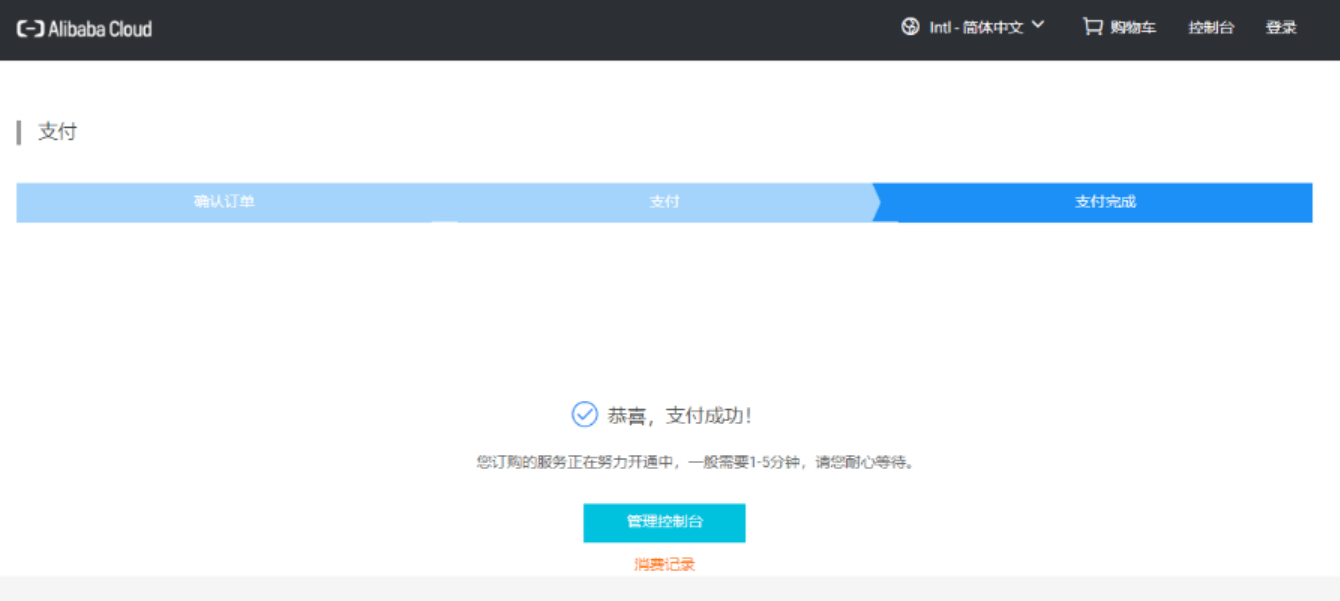The image size is (1340, 601).
Task: Click the globe icon in header
Action: pyautogui.click(x=910, y=27)
